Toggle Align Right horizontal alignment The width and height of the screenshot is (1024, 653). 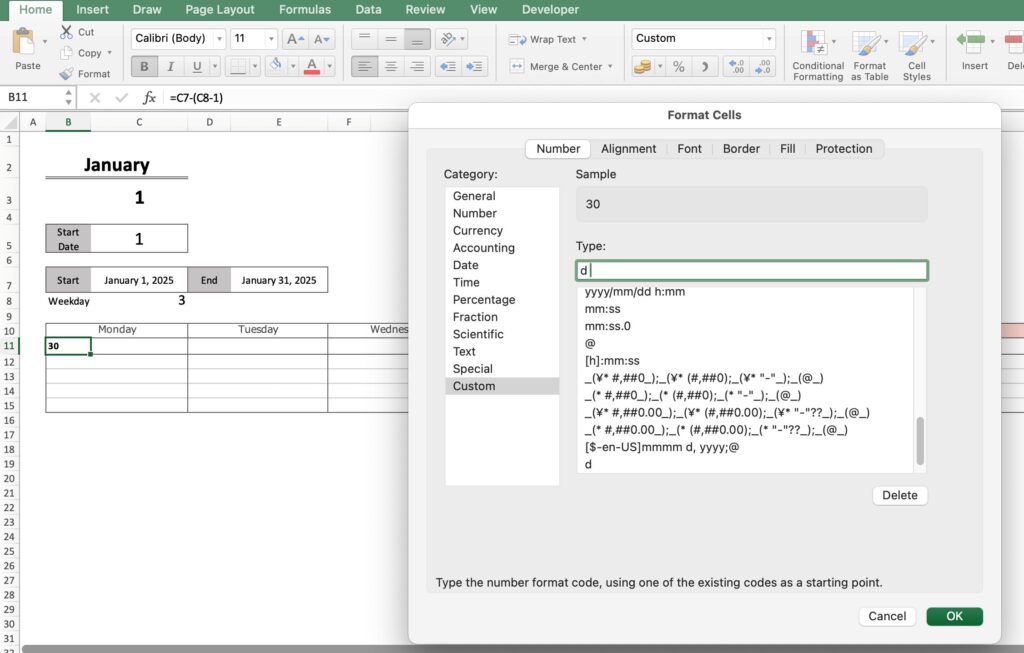[417, 66]
